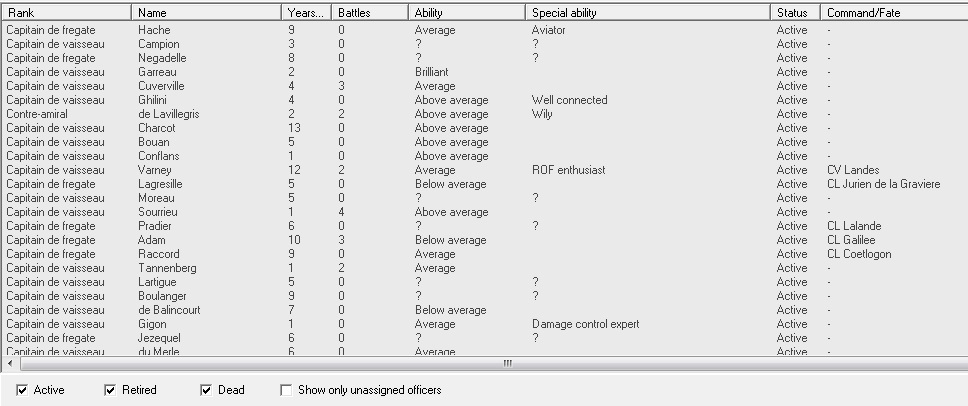This screenshot has height=406, width=968.
Task: Sort by the Ability column header
Action: (x=467, y=12)
